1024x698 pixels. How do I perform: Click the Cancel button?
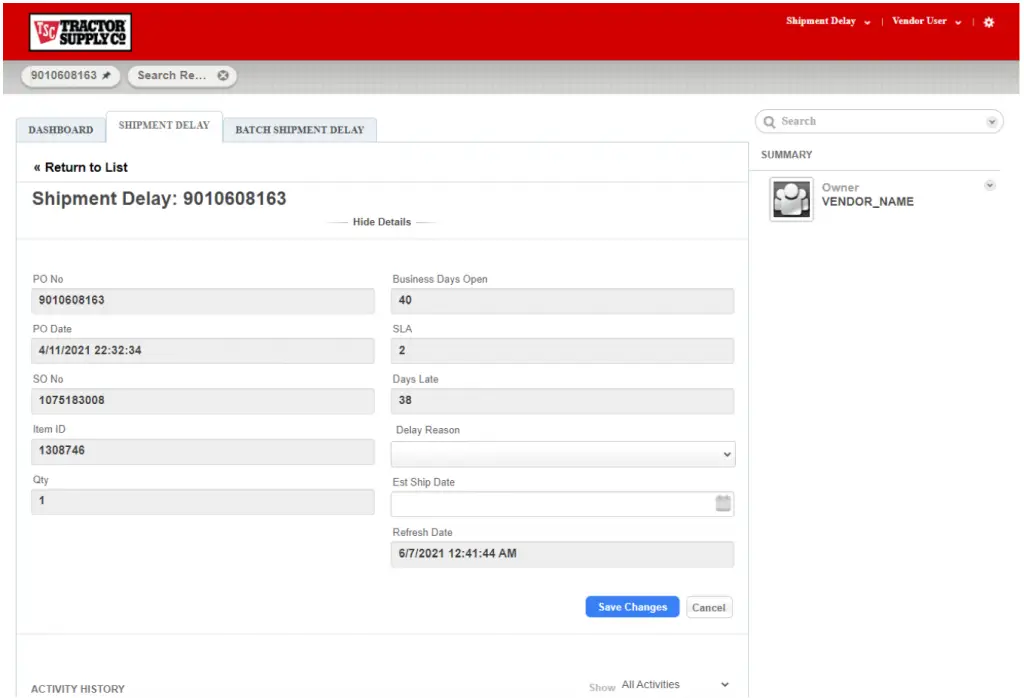point(709,608)
